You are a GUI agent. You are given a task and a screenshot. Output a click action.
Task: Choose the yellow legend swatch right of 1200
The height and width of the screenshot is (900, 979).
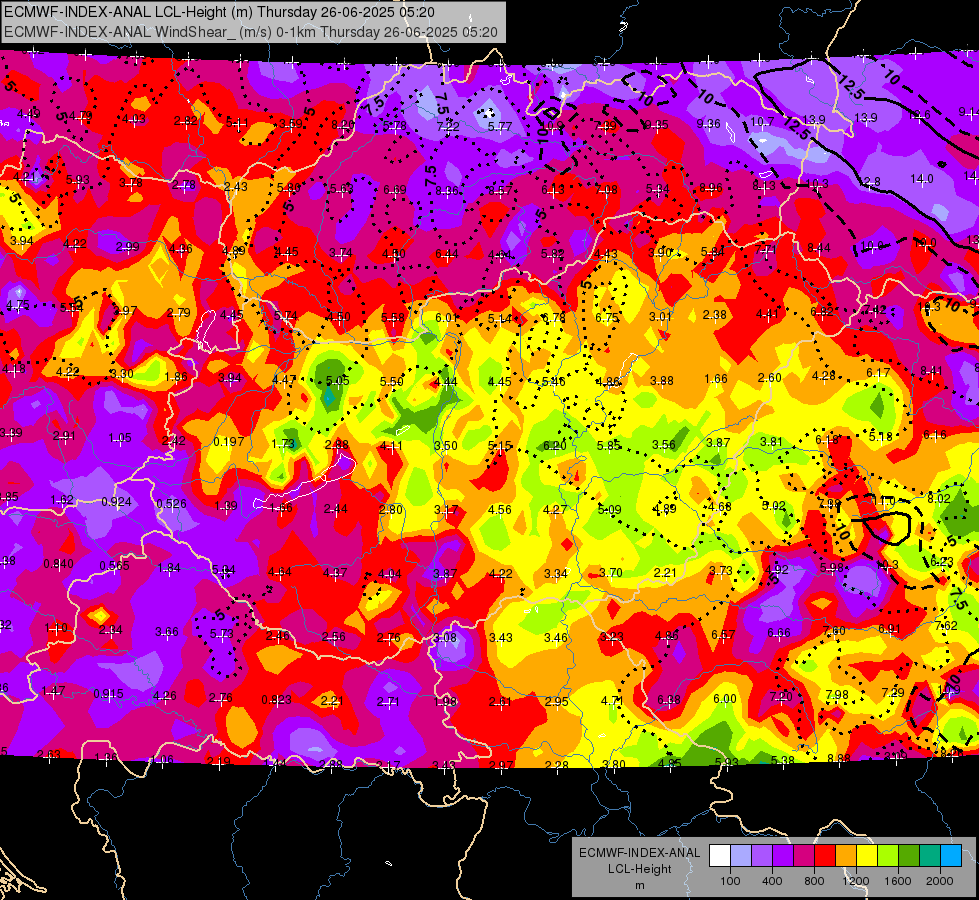tap(867, 856)
